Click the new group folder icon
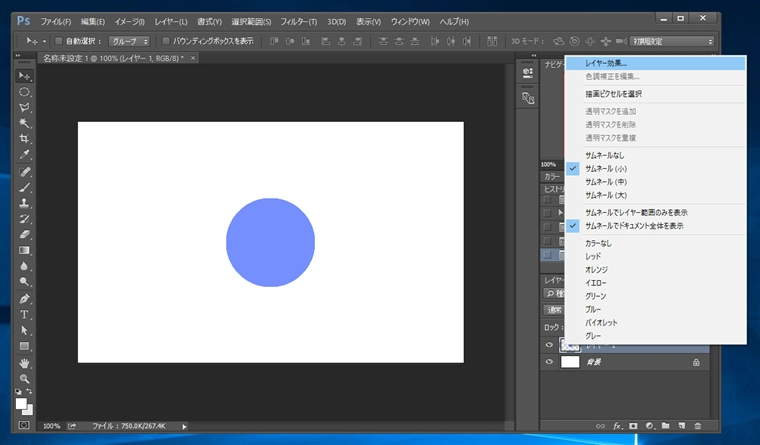The height and width of the screenshot is (445, 760). 665,426
